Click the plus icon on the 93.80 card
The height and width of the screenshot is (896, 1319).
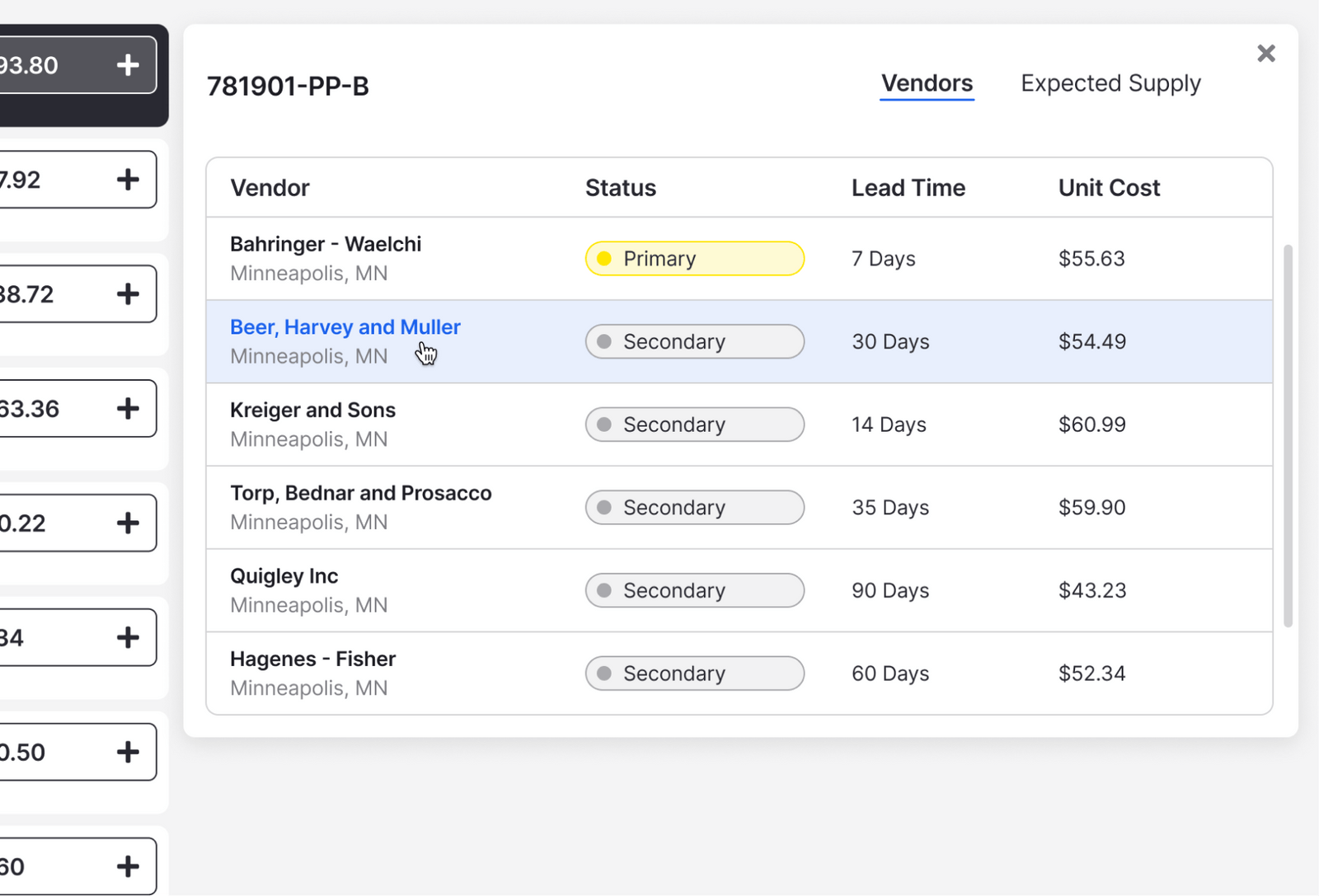pyautogui.click(x=128, y=64)
